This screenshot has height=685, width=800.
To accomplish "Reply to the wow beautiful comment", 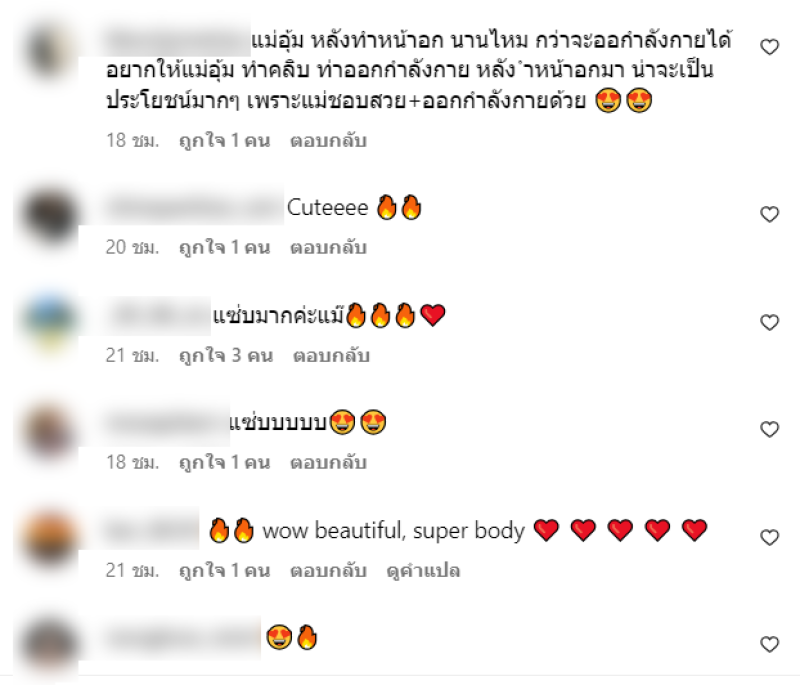I will 328,570.
